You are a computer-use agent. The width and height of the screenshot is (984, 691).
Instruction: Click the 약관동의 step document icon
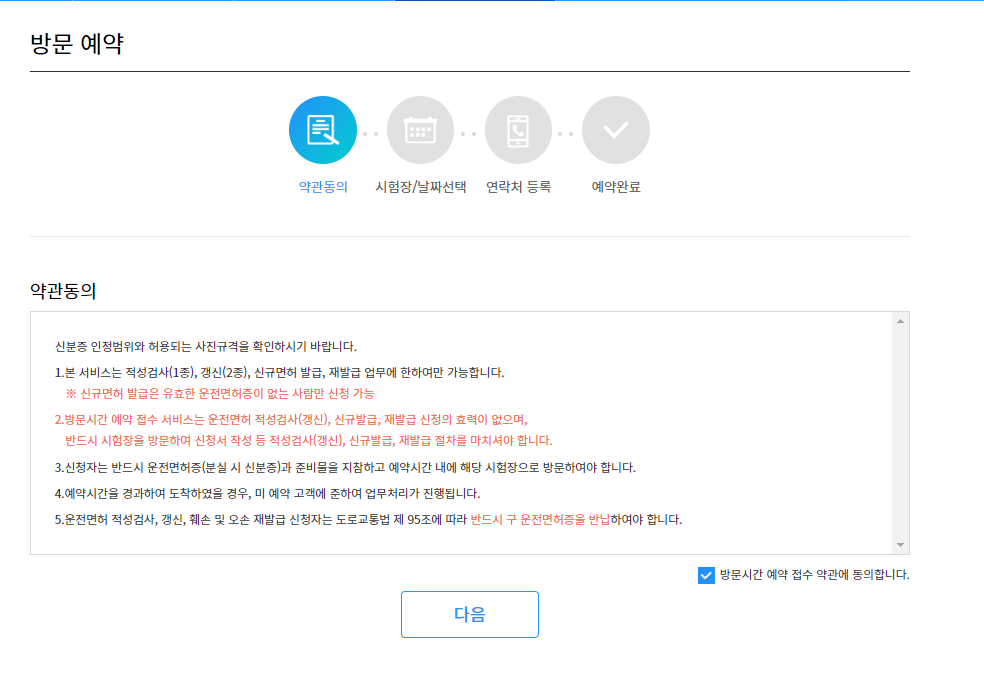[x=323, y=130]
